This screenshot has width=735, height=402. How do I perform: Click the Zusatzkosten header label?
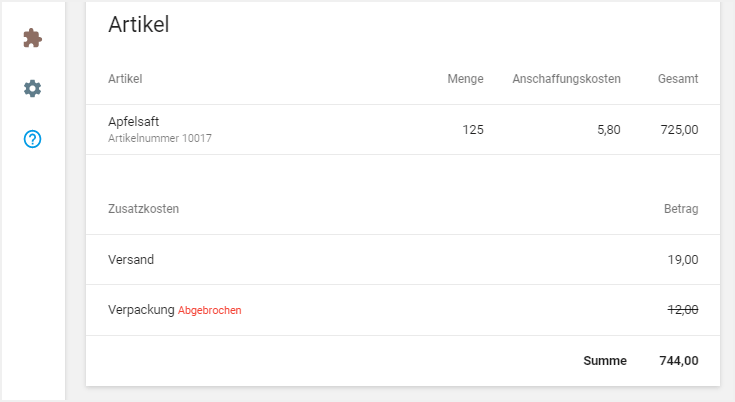[x=143, y=209]
